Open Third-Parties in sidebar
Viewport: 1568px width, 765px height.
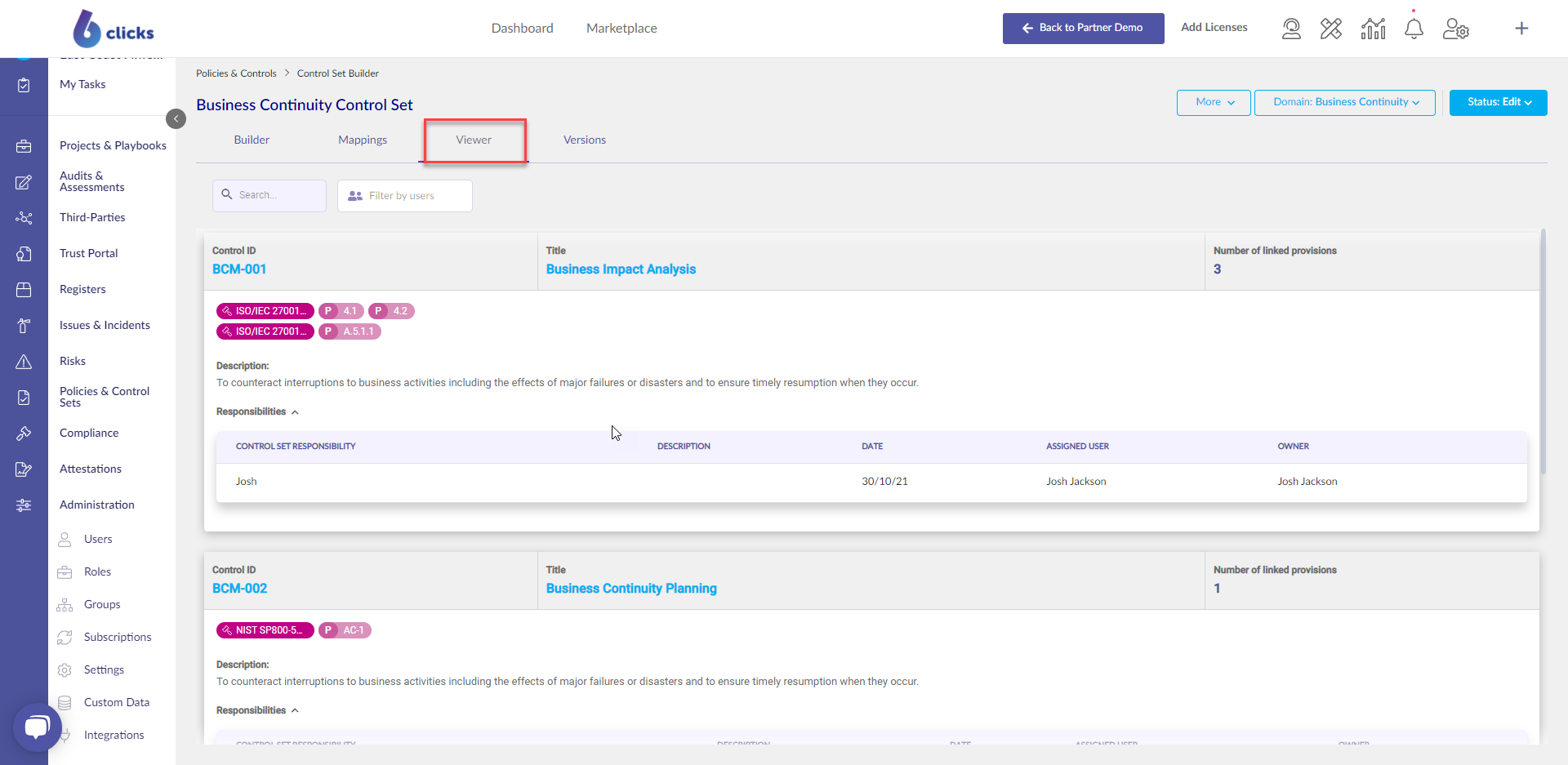92,218
